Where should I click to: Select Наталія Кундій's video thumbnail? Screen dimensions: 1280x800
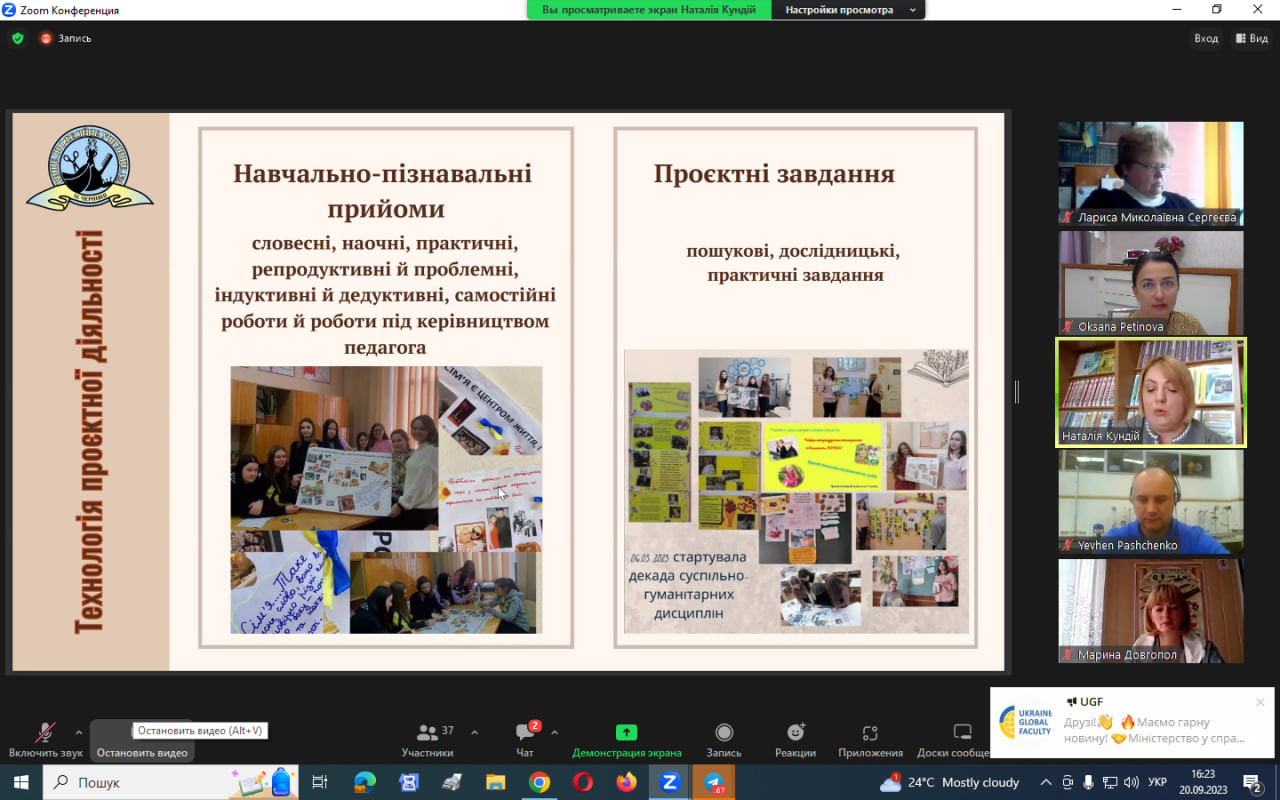tap(1151, 391)
